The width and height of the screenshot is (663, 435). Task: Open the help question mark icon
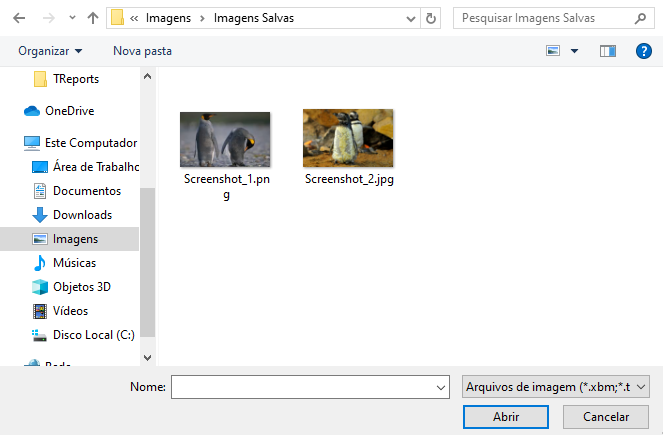pos(643,51)
